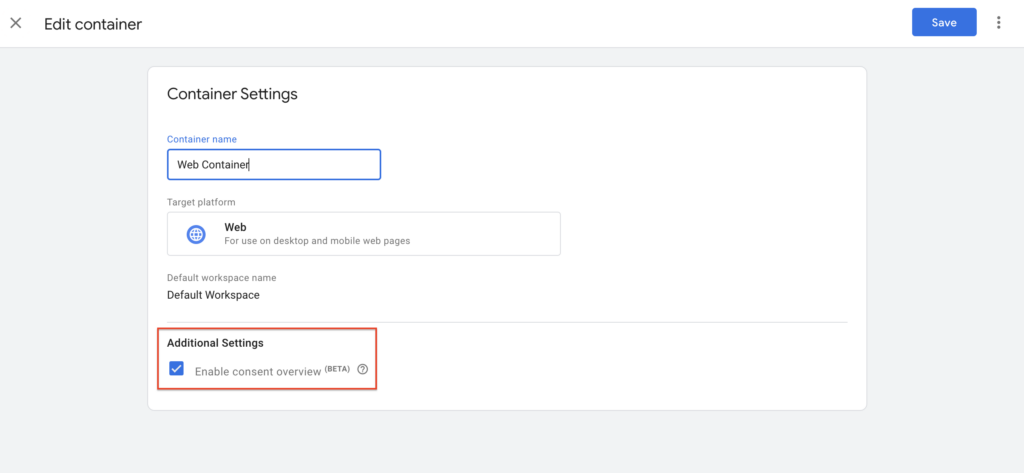Screen dimensions: 1024x473
Task: Open the three-dot more options menu
Action: pyautogui.click(x=998, y=23)
